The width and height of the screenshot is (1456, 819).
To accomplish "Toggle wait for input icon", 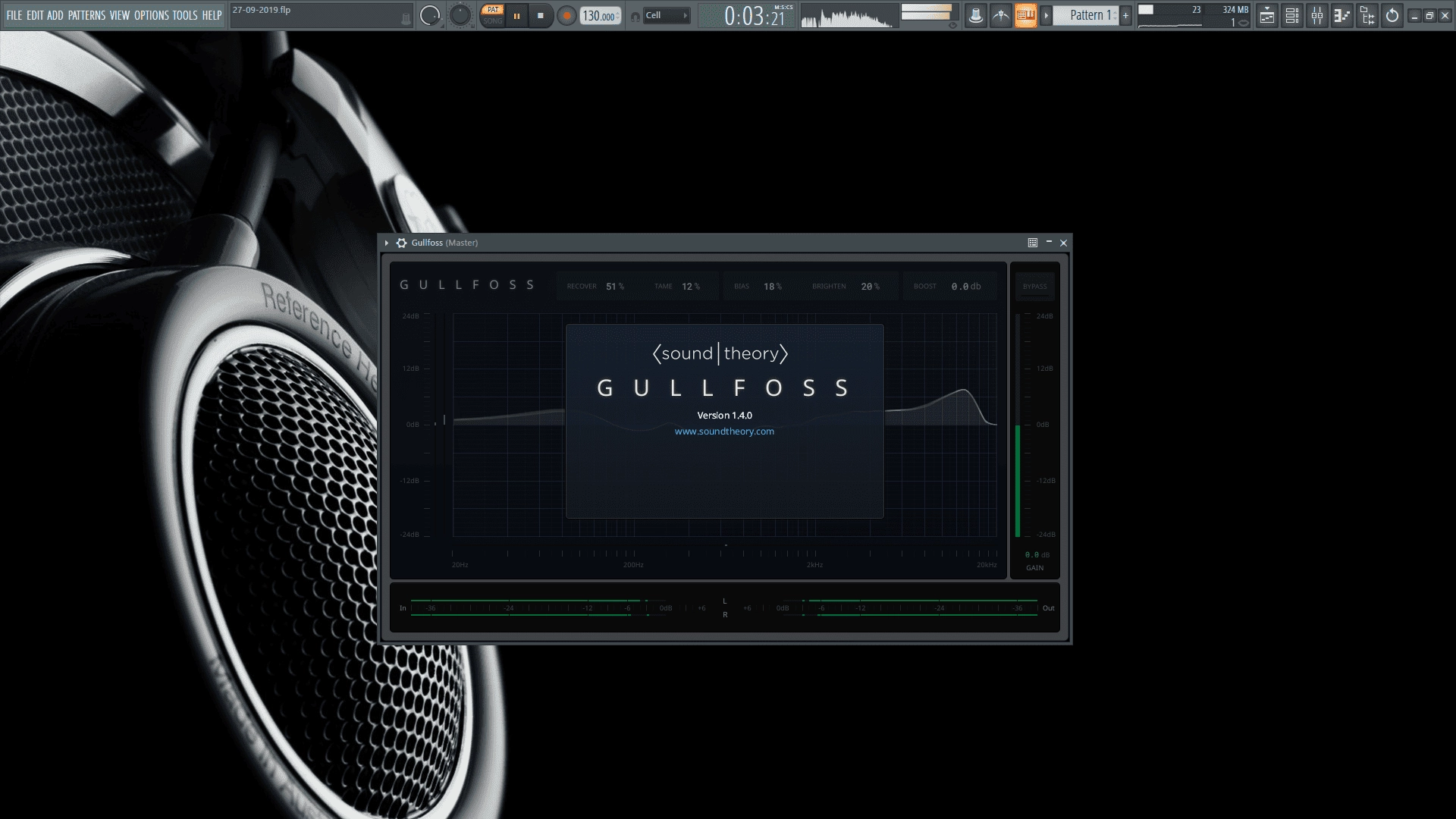I will point(1001,15).
